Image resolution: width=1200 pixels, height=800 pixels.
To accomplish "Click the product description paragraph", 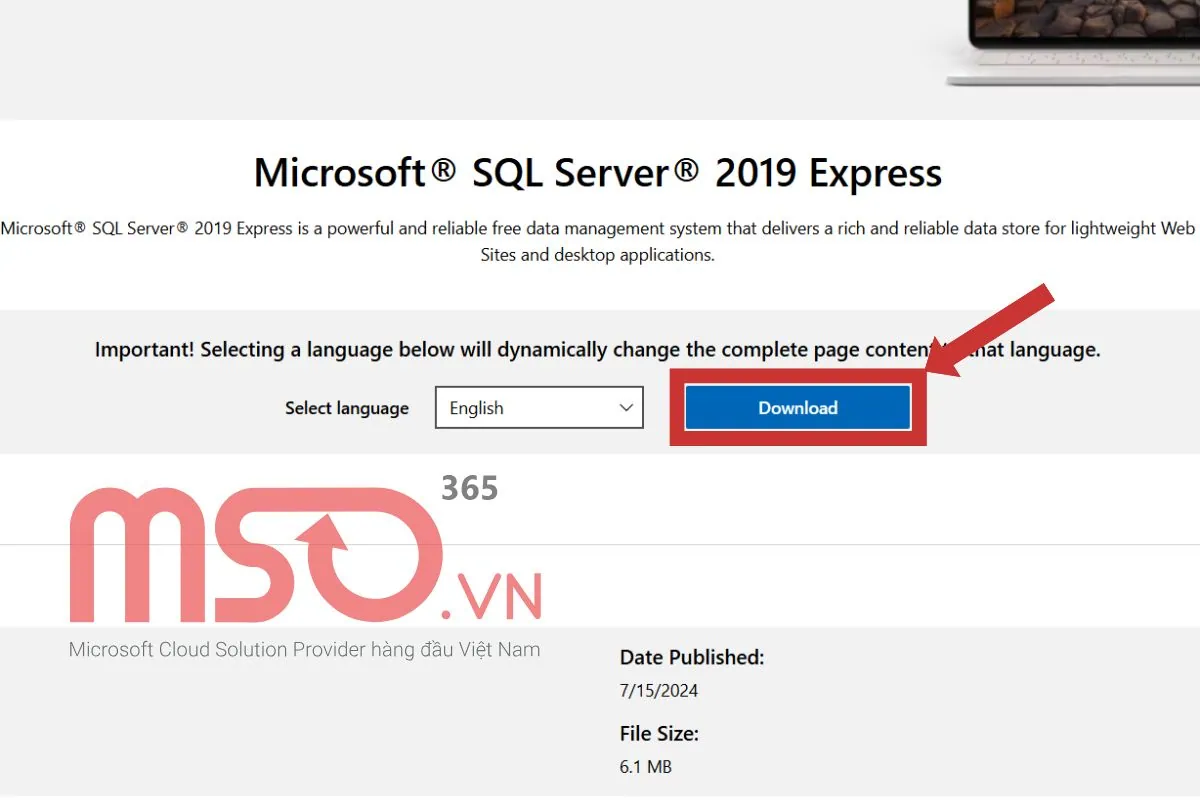I will (x=598, y=240).
